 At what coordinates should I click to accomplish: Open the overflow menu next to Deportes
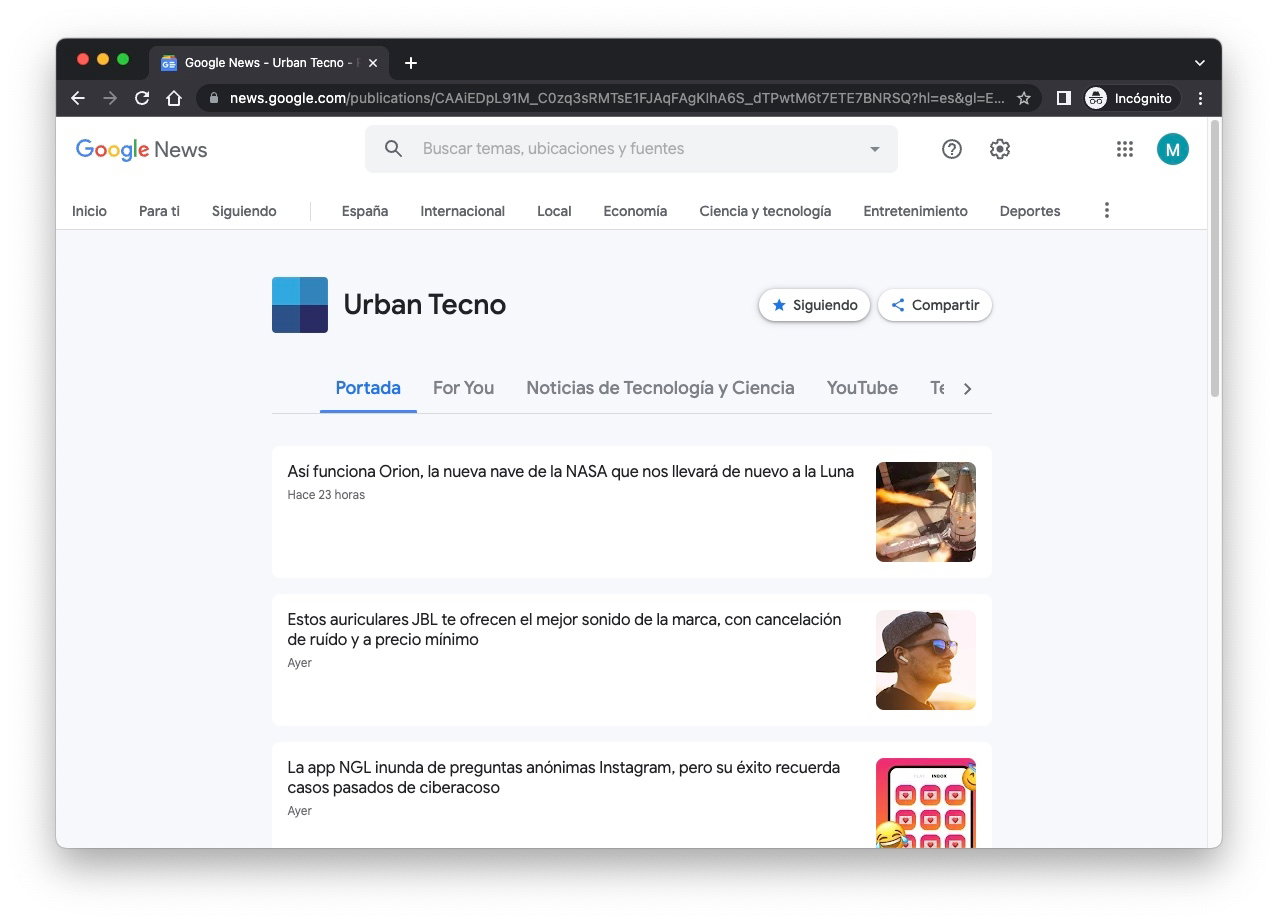tap(1106, 210)
